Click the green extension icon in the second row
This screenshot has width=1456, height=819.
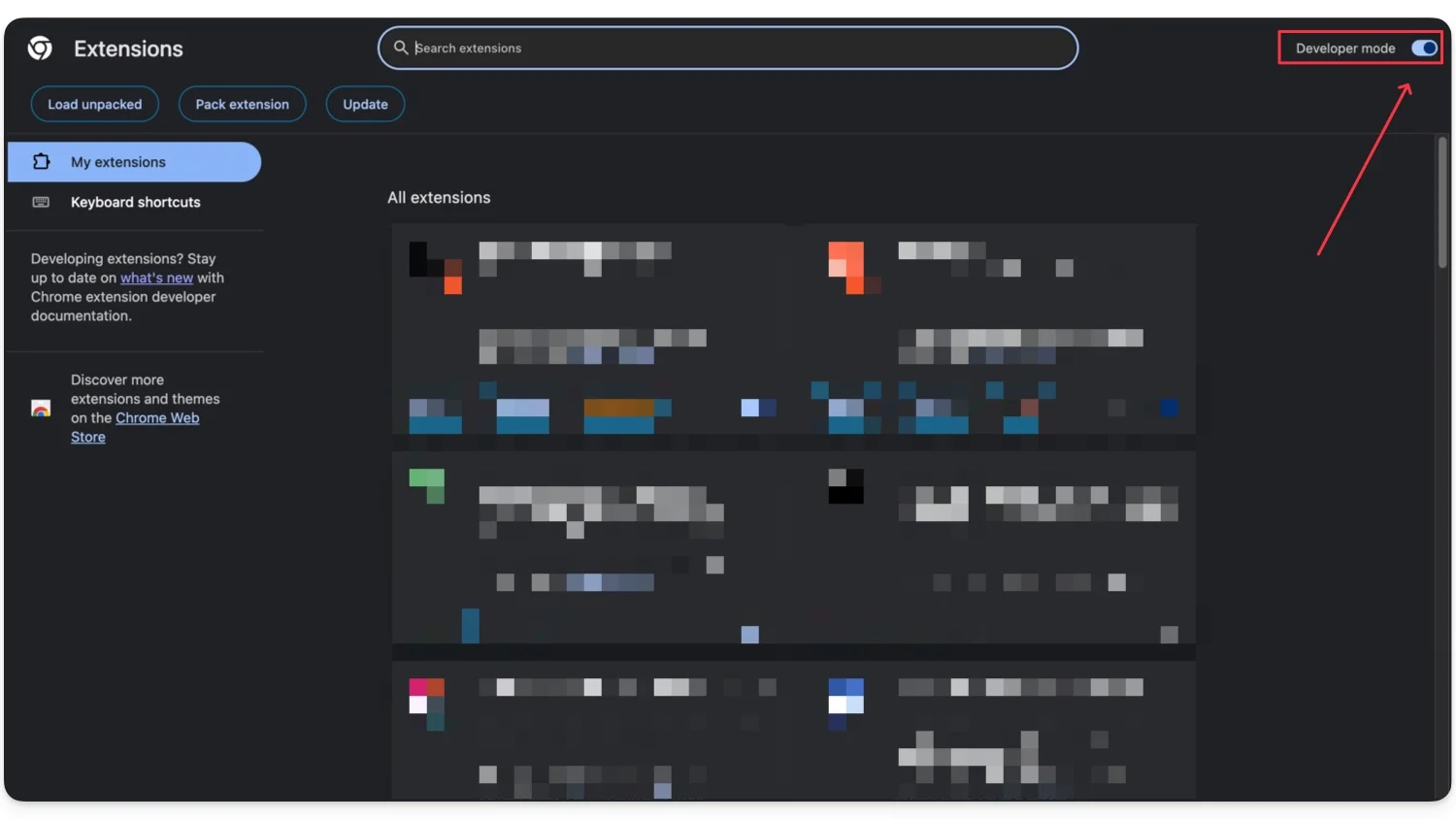[429, 487]
